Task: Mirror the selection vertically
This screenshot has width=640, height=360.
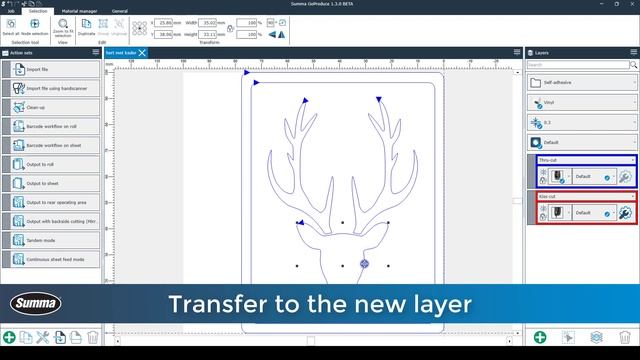Action: click(282, 35)
